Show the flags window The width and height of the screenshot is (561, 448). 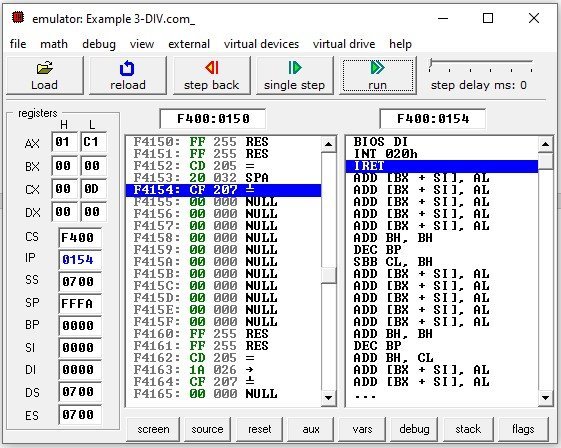tap(523, 429)
